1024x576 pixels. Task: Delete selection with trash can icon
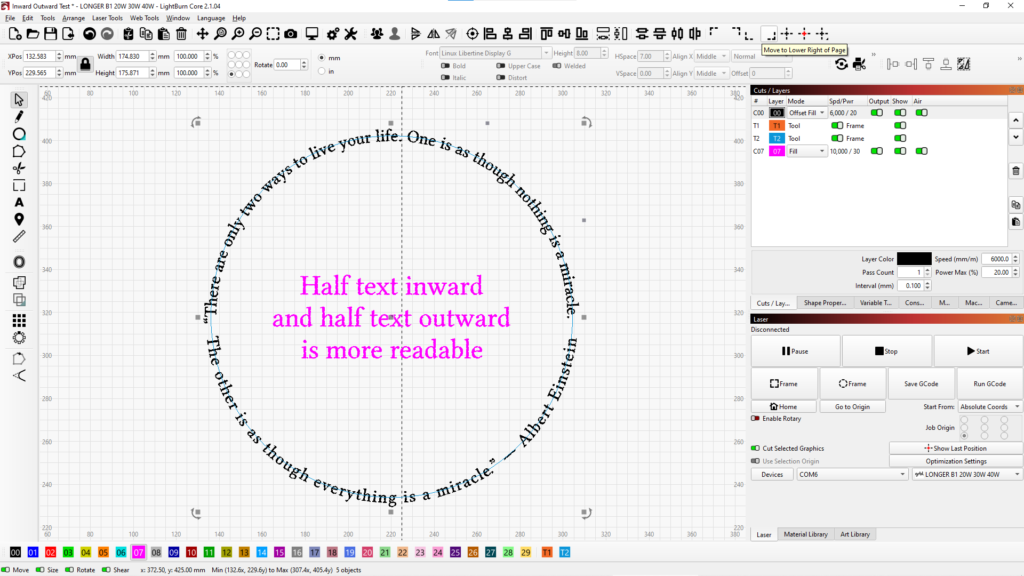coord(182,34)
